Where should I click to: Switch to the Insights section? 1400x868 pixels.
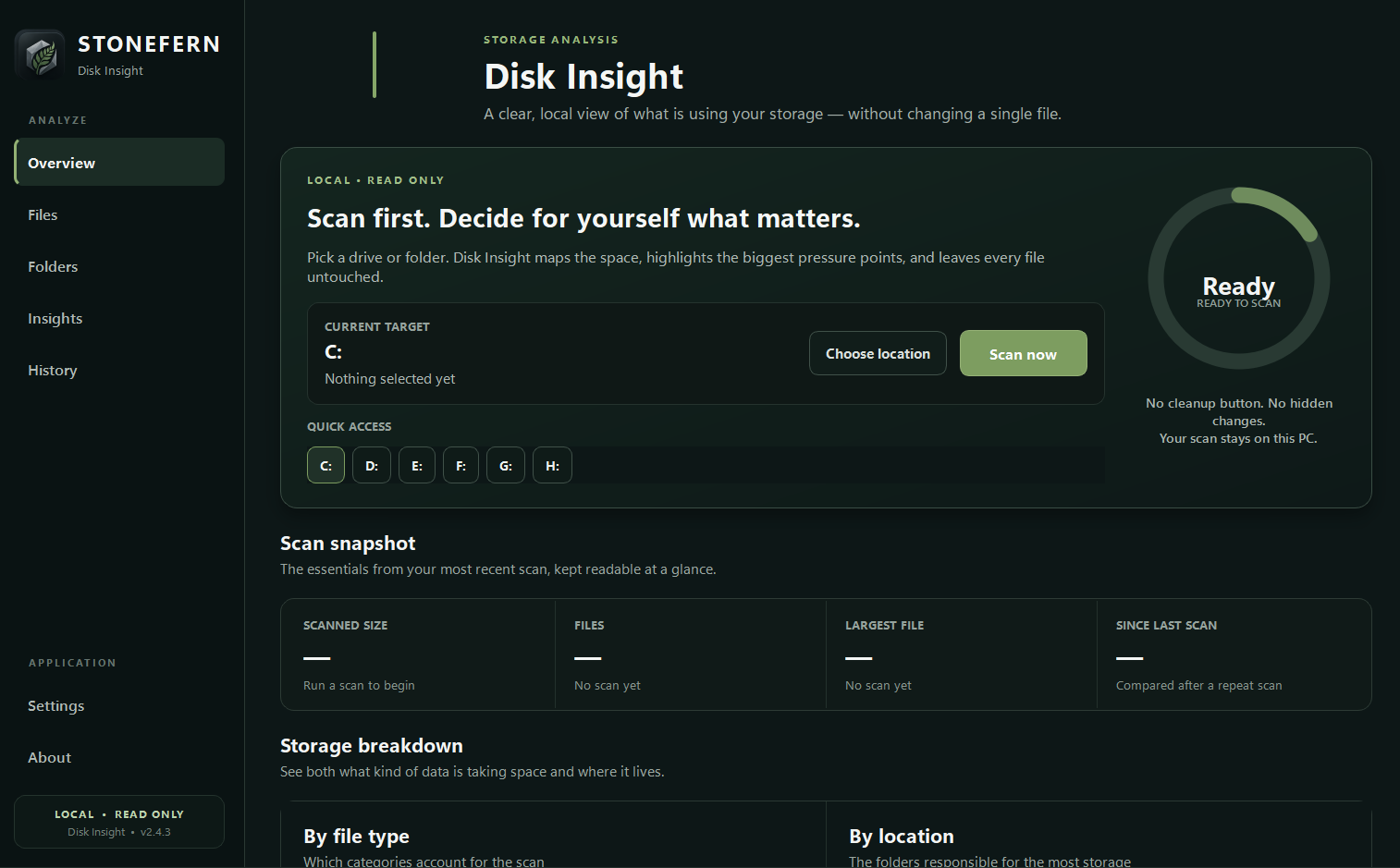(119, 318)
